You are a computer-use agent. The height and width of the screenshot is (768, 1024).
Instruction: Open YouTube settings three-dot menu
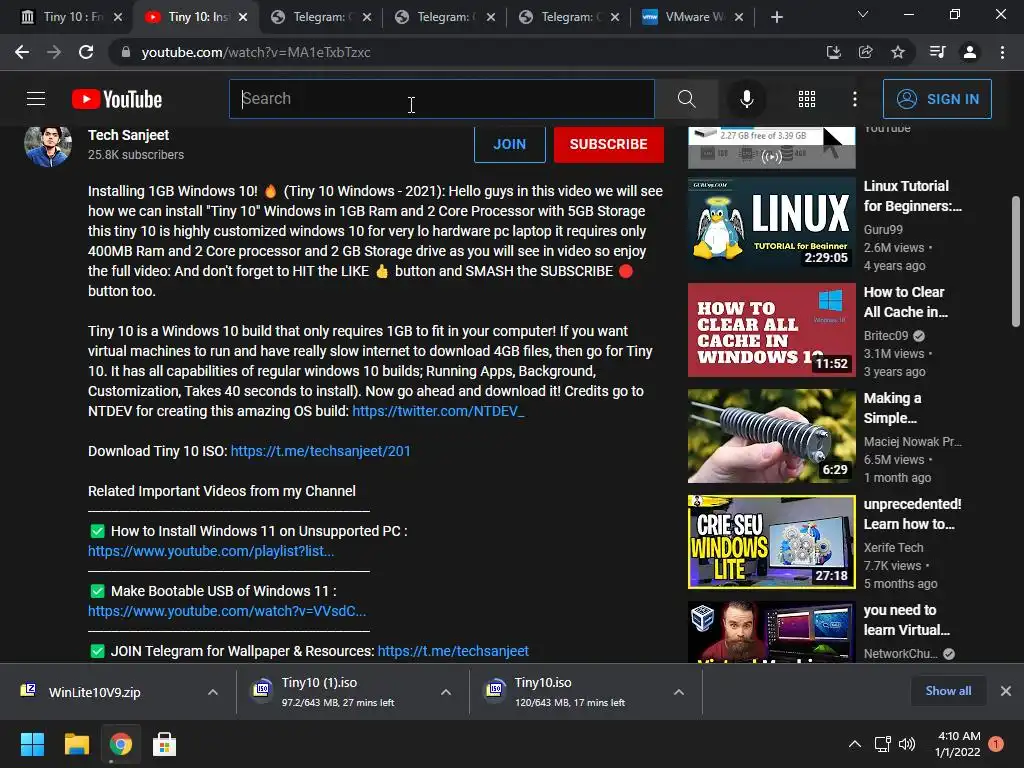click(x=855, y=99)
